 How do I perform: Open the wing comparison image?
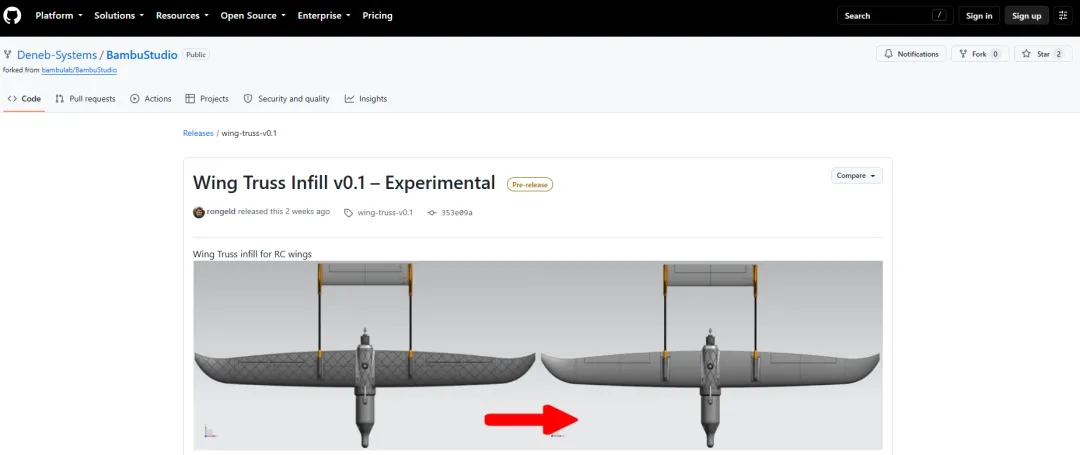point(538,355)
